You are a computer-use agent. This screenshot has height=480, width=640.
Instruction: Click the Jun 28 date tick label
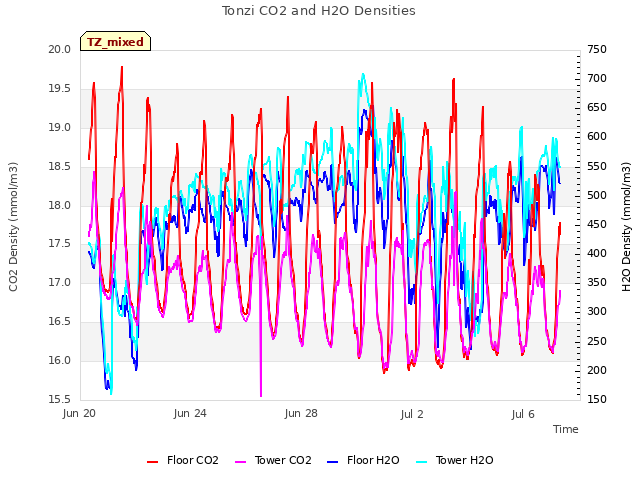[x=301, y=413]
